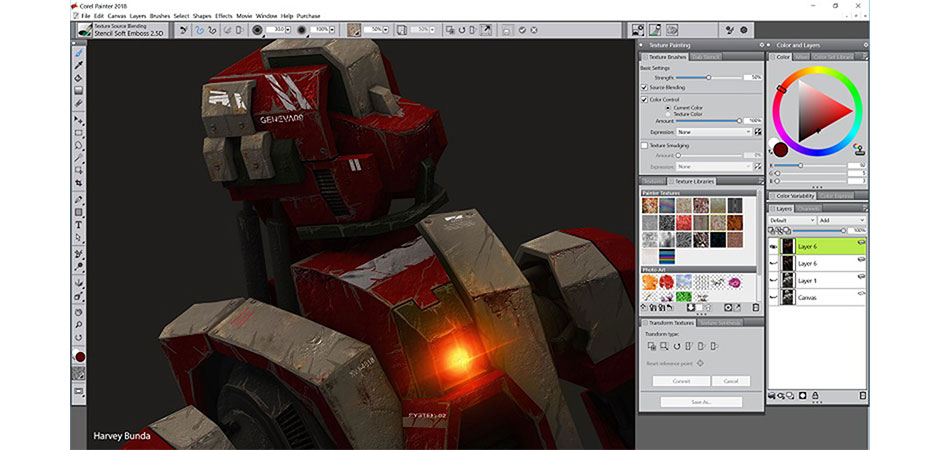
Task: Select the Brush tool in toolbox
Action: pyautogui.click(x=79, y=53)
